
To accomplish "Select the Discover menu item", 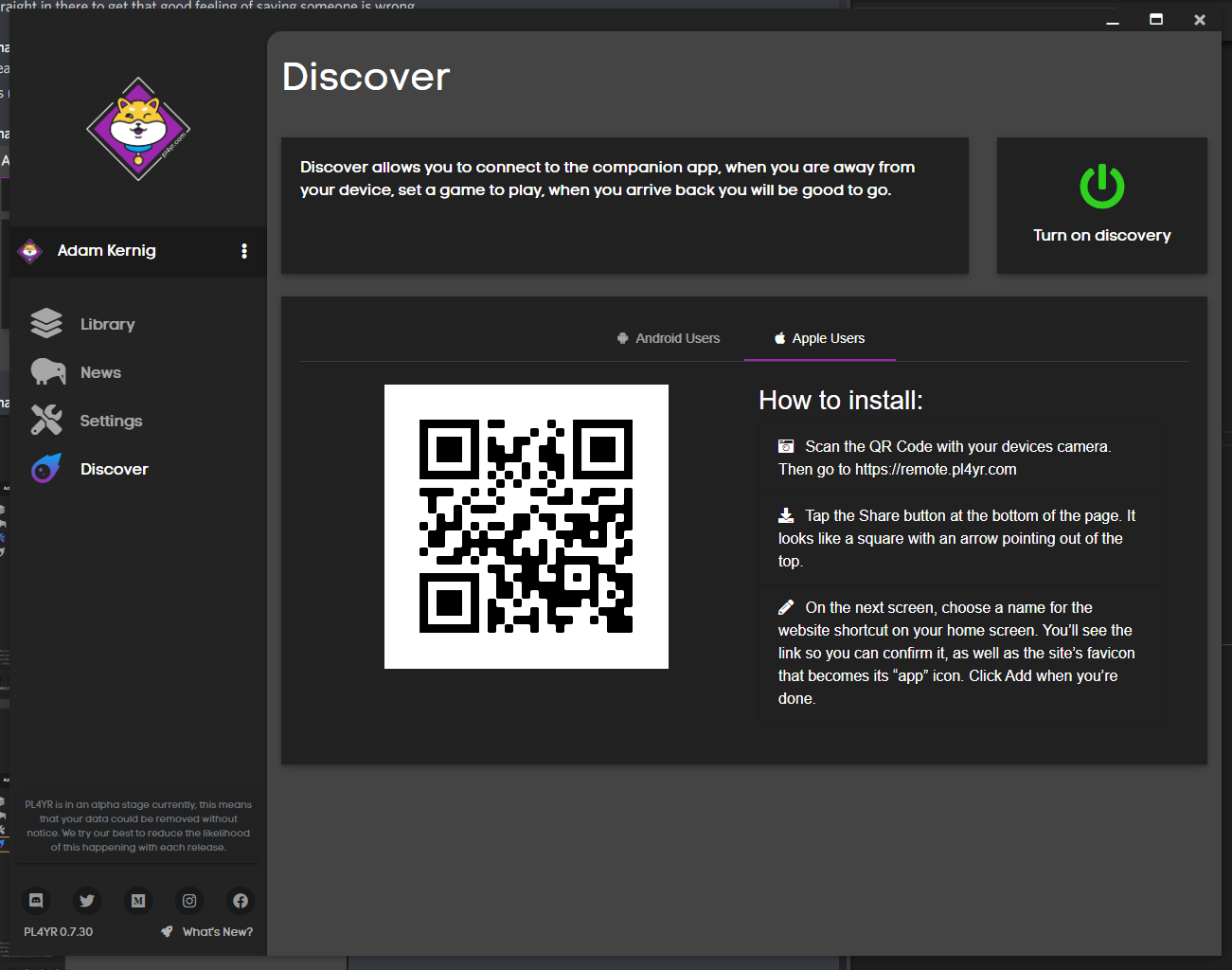I will coord(115,469).
